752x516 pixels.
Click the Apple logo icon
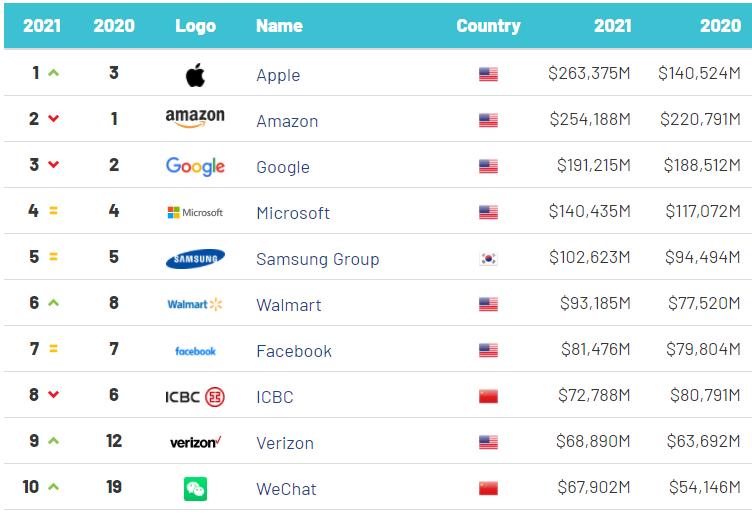[195, 75]
